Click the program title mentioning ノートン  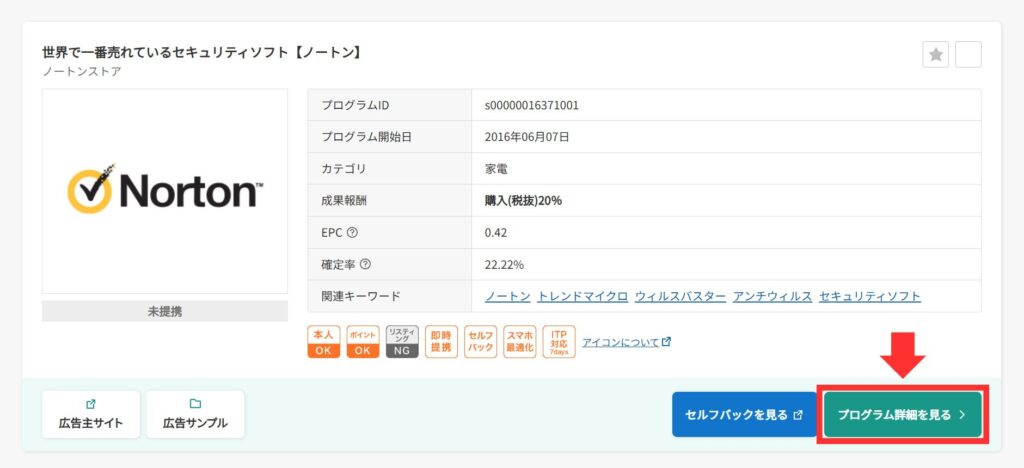[x=202, y=53]
